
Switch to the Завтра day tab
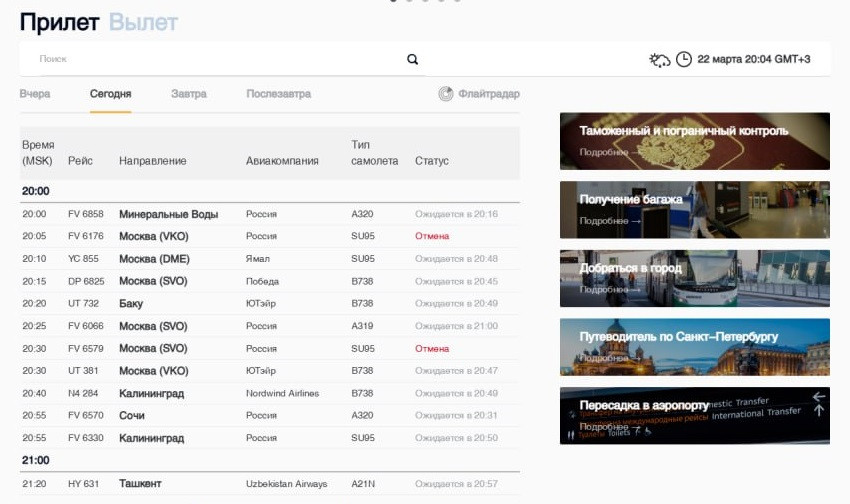(188, 94)
